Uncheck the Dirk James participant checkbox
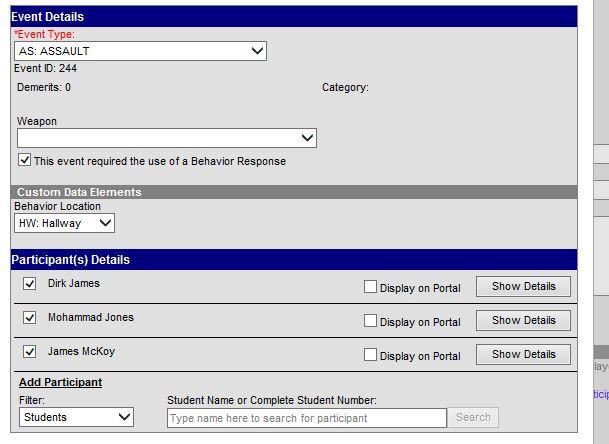The width and height of the screenshot is (609, 444). (30, 283)
